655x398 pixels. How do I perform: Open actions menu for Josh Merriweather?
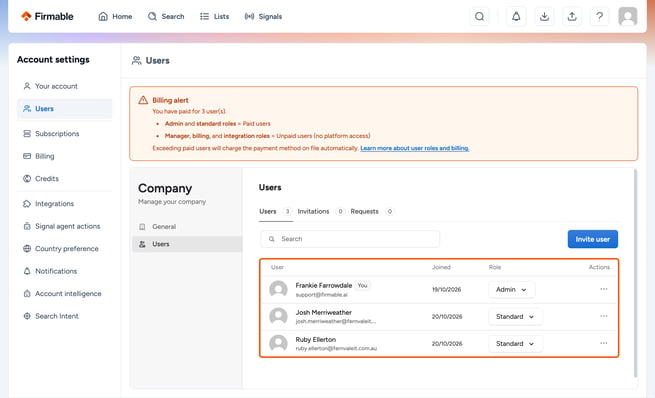tap(604, 316)
